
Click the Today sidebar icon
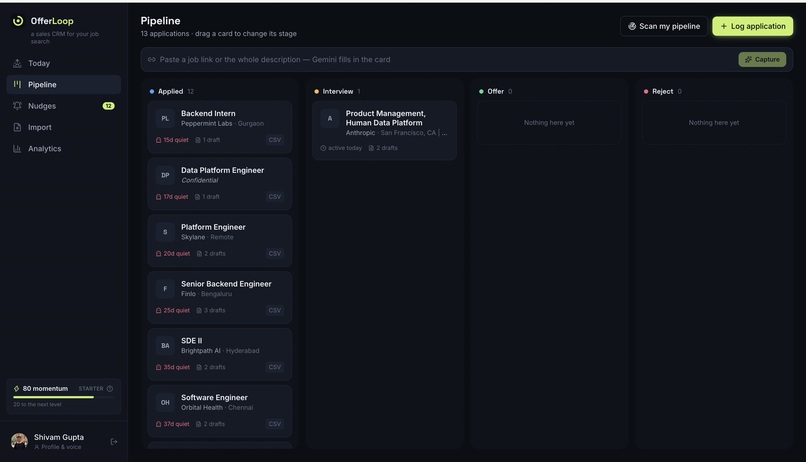(17, 63)
